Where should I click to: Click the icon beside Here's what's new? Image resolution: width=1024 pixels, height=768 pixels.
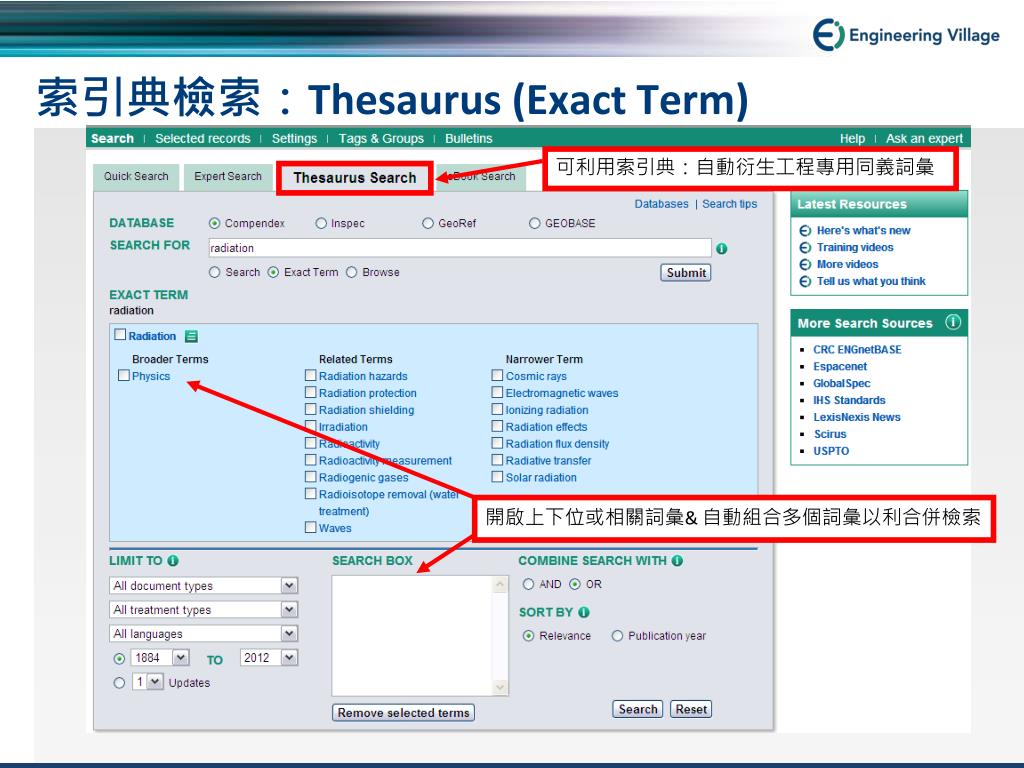(x=805, y=231)
